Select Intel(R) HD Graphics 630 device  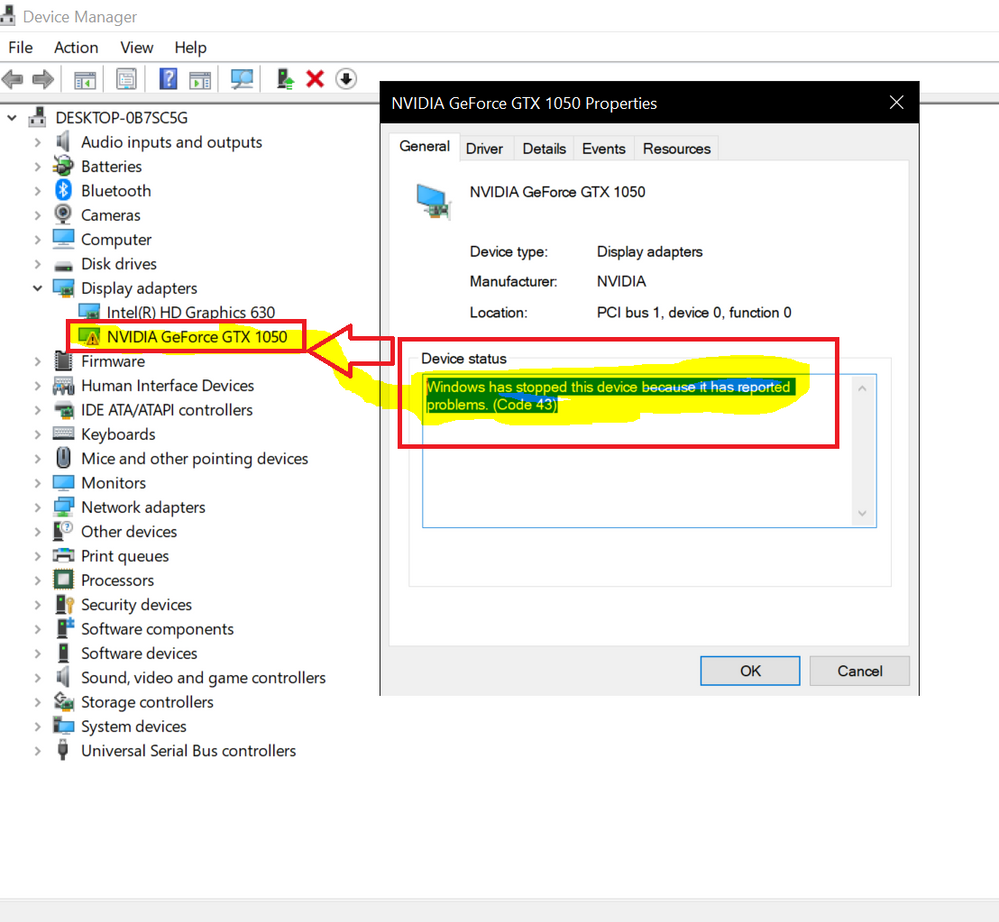click(x=190, y=312)
